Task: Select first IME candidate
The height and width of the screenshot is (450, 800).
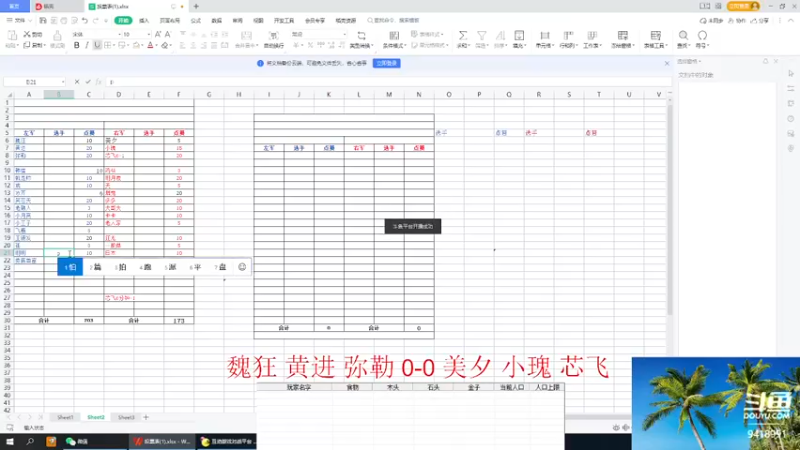Action: pyautogui.click(x=70, y=267)
